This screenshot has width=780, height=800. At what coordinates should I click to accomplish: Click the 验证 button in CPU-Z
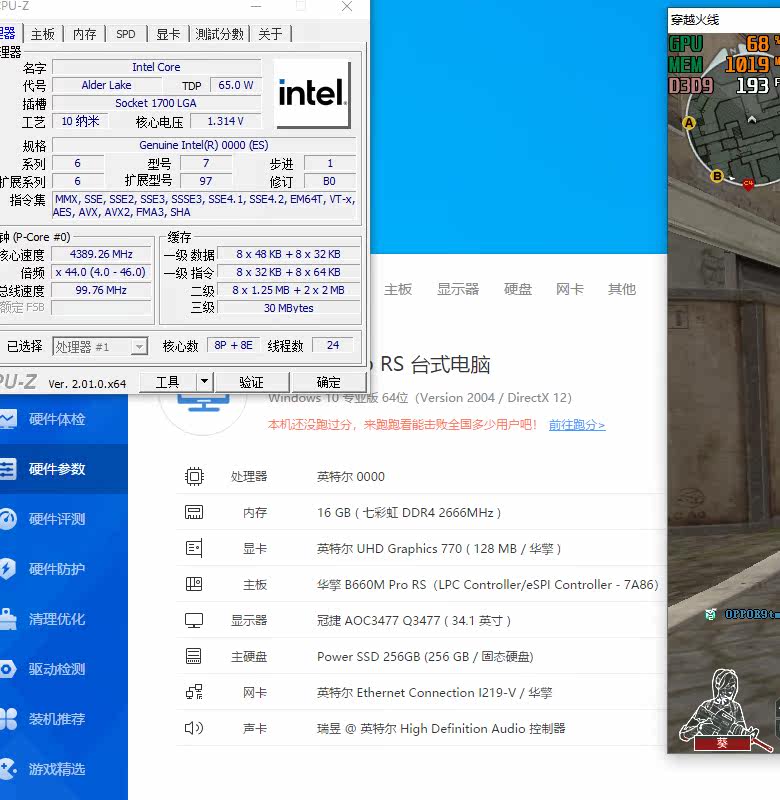251,382
